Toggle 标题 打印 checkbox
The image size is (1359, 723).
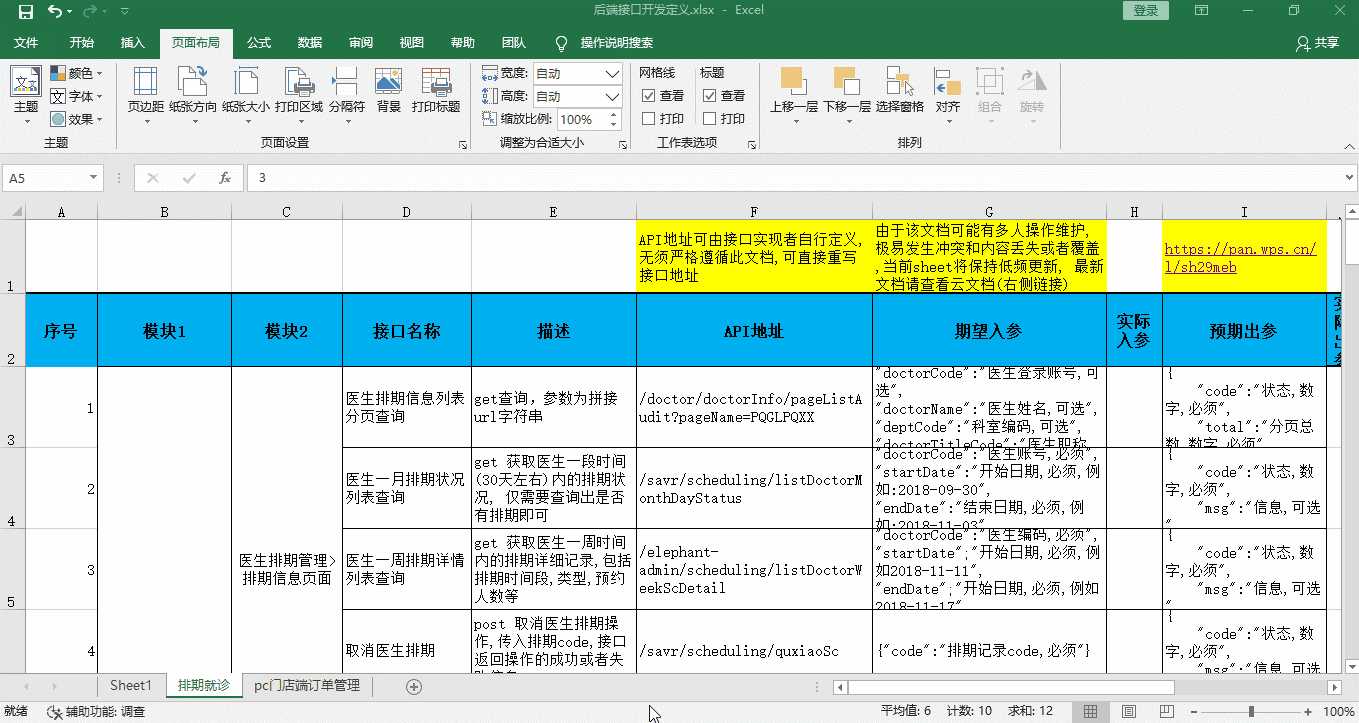click(710, 119)
